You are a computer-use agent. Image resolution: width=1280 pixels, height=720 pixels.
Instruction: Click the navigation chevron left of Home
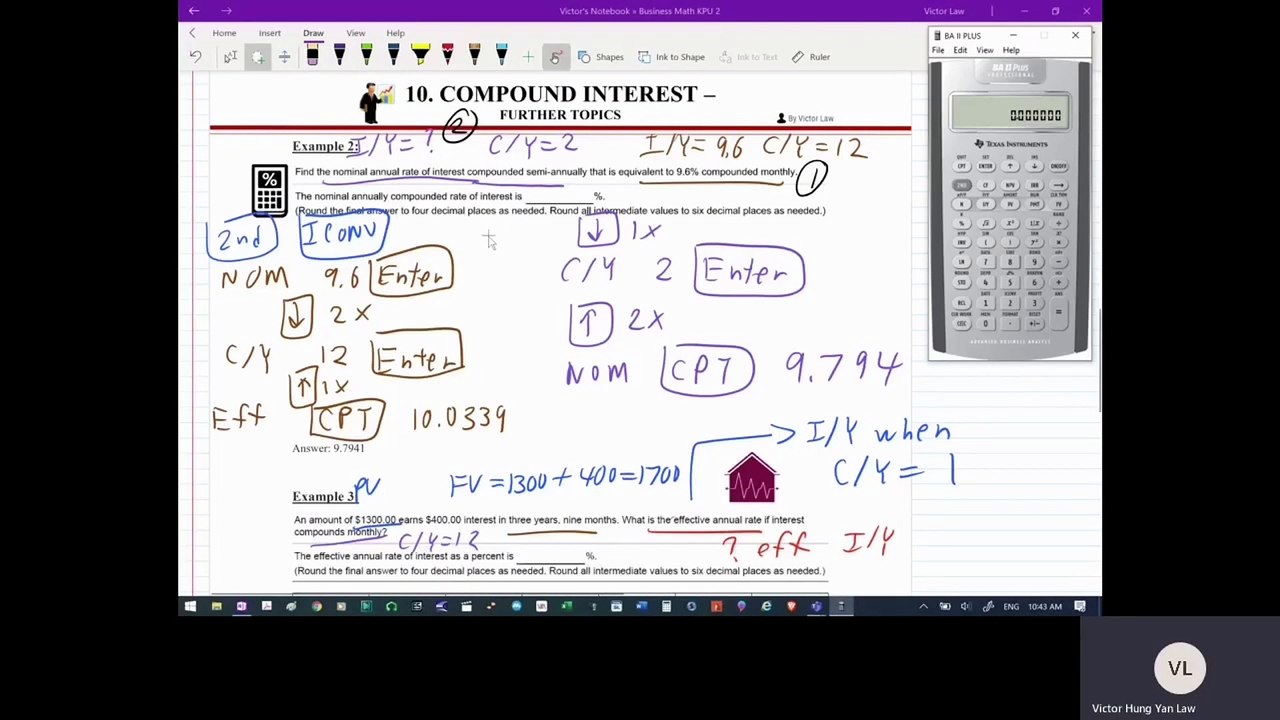[x=192, y=33]
